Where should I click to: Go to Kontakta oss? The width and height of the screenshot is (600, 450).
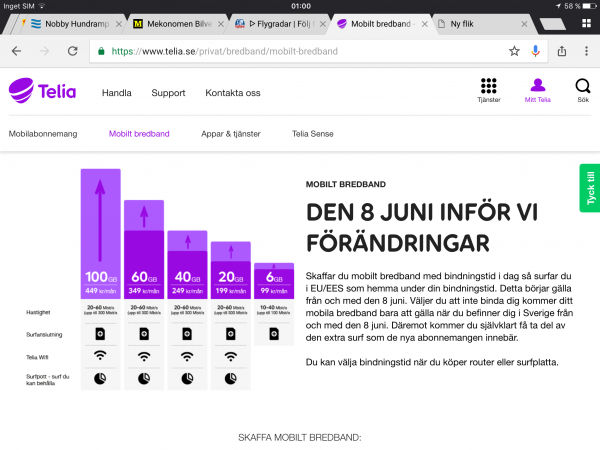click(x=232, y=93)
